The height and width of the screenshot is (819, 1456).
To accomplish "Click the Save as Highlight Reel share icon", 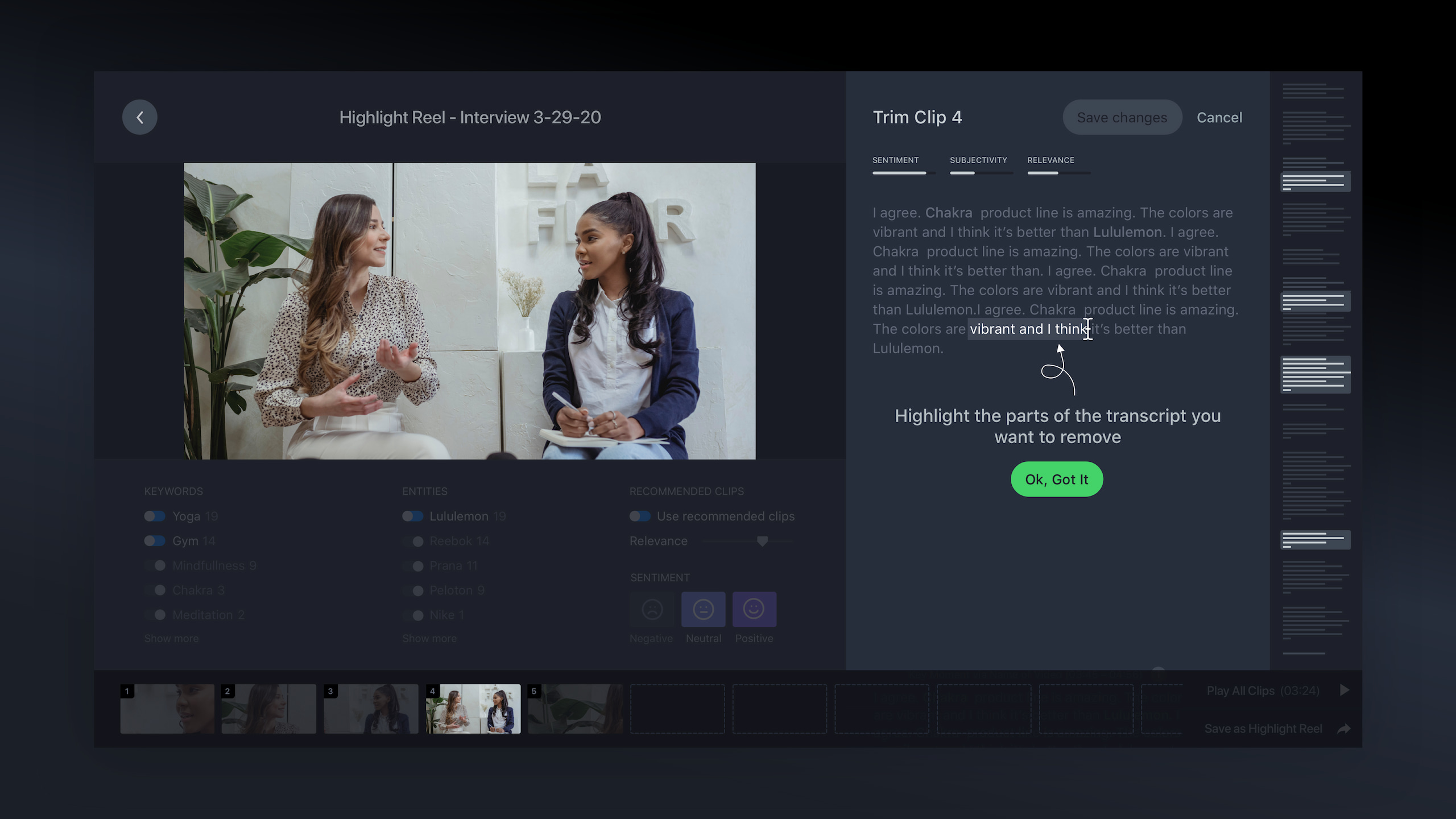I will click(x=1343, y=729).
